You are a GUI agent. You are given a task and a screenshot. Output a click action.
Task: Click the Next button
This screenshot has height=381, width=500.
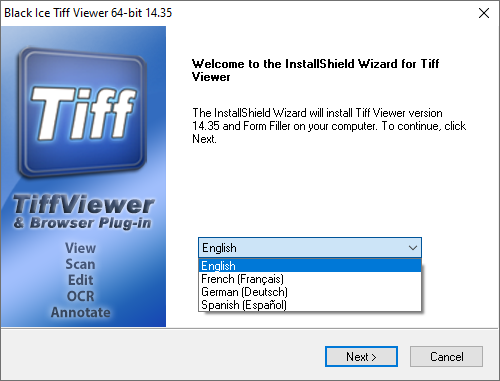click(x=361, y=357)
